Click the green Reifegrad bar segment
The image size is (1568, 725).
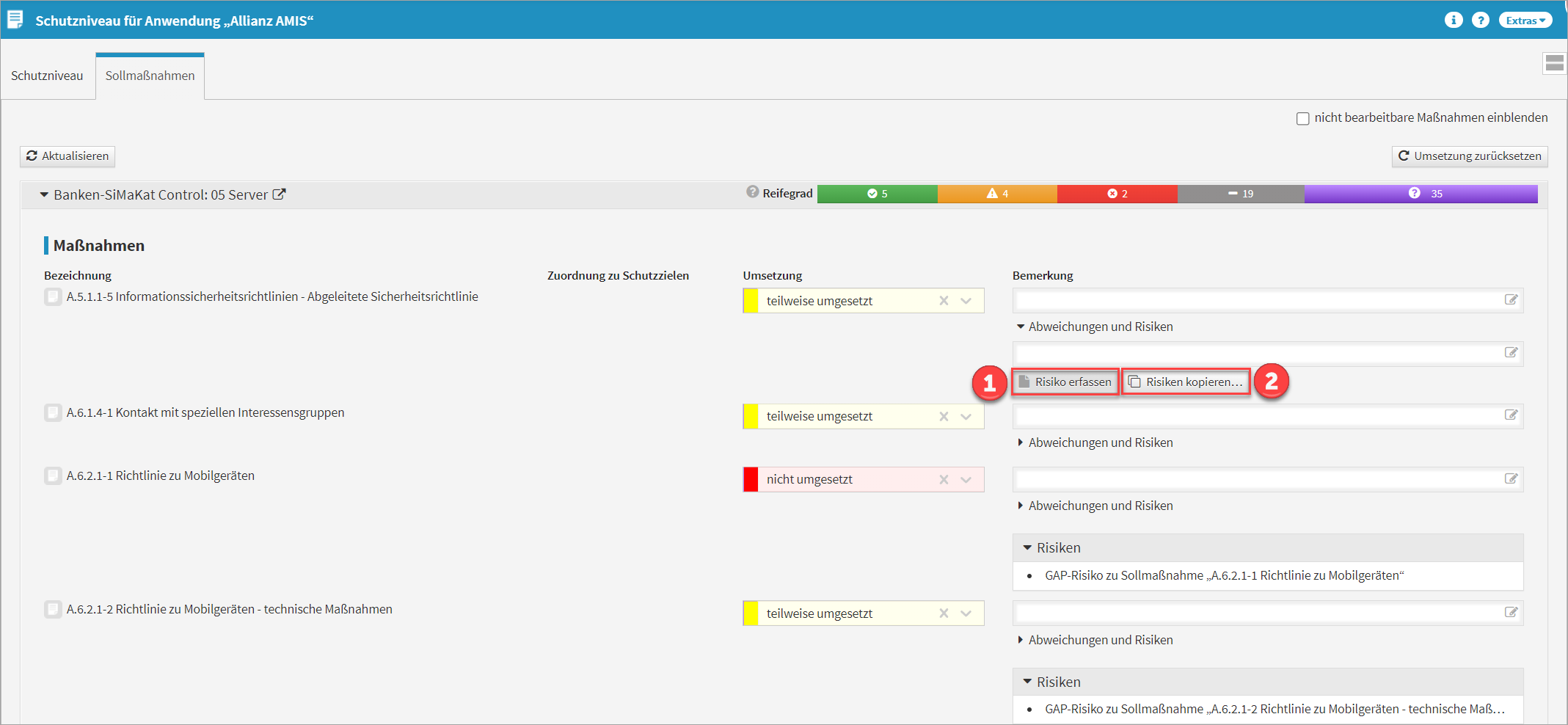[x=877, y=194]
